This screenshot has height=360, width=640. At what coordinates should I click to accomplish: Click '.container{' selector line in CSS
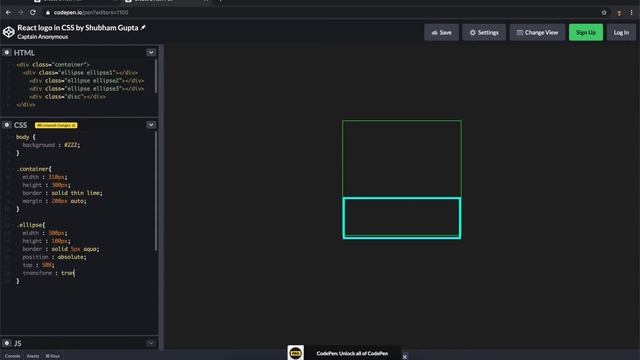coord(34,169)
